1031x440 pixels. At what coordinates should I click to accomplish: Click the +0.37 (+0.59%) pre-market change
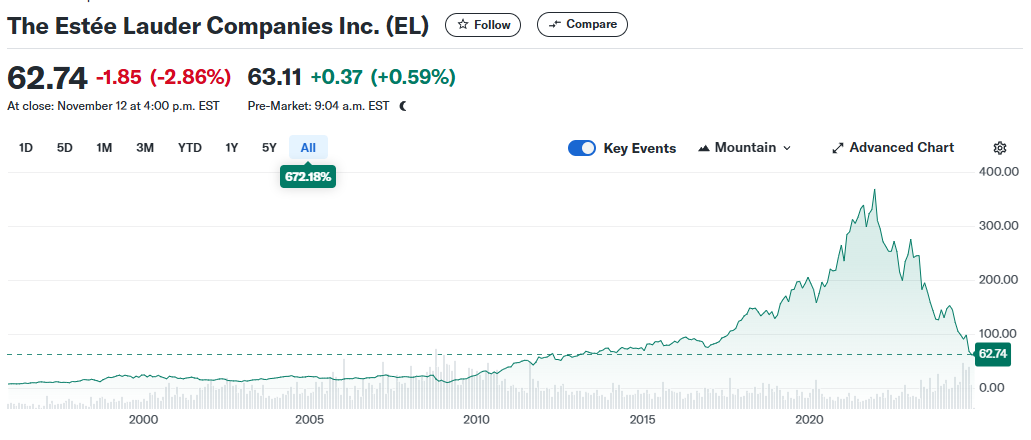pyautogui.click(x=383, y=78)
